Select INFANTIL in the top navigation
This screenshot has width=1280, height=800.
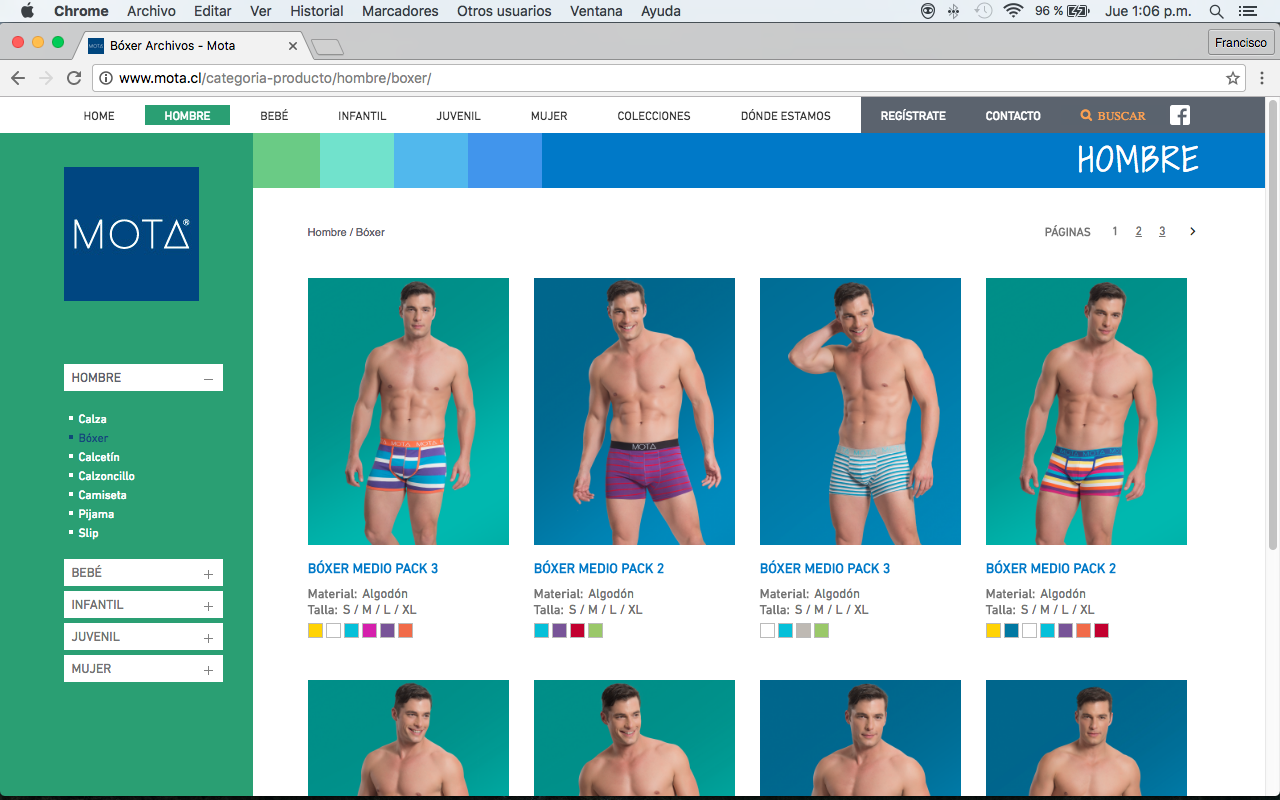click(x=362, y=116)
